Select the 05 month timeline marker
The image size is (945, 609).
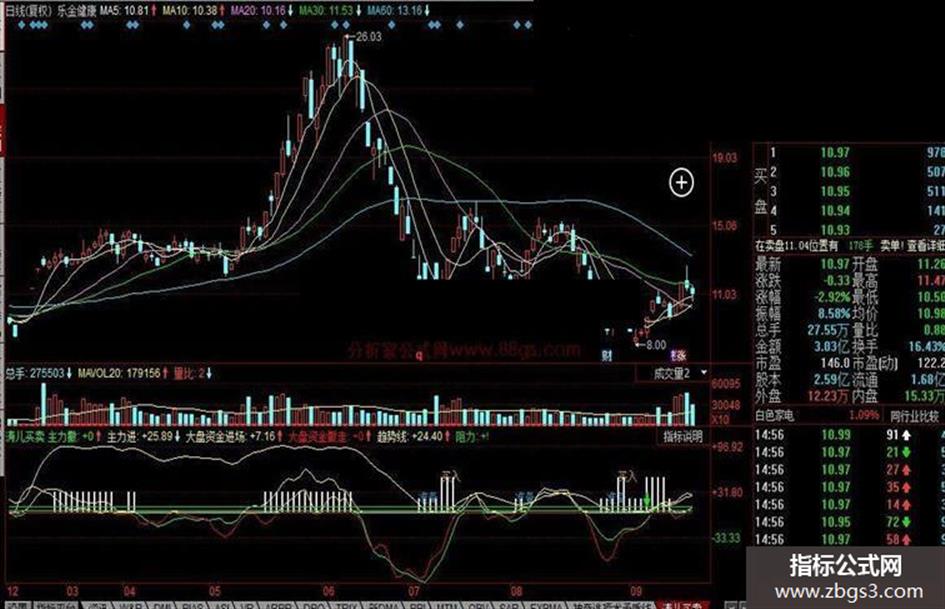215,591
